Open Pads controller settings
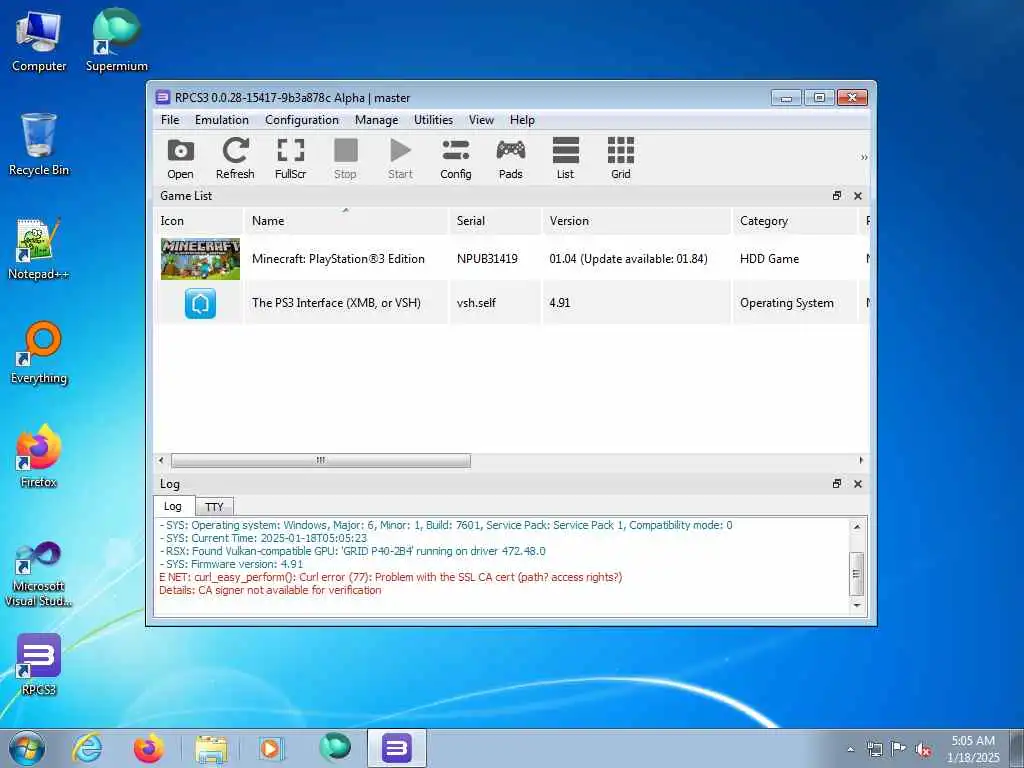Screen dimensions: 1024x768 (511, 158)
